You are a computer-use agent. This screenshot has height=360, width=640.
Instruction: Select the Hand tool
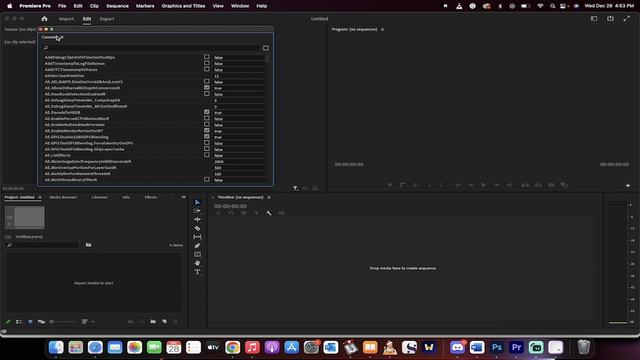pyautogui.click(x=198, y=263)
